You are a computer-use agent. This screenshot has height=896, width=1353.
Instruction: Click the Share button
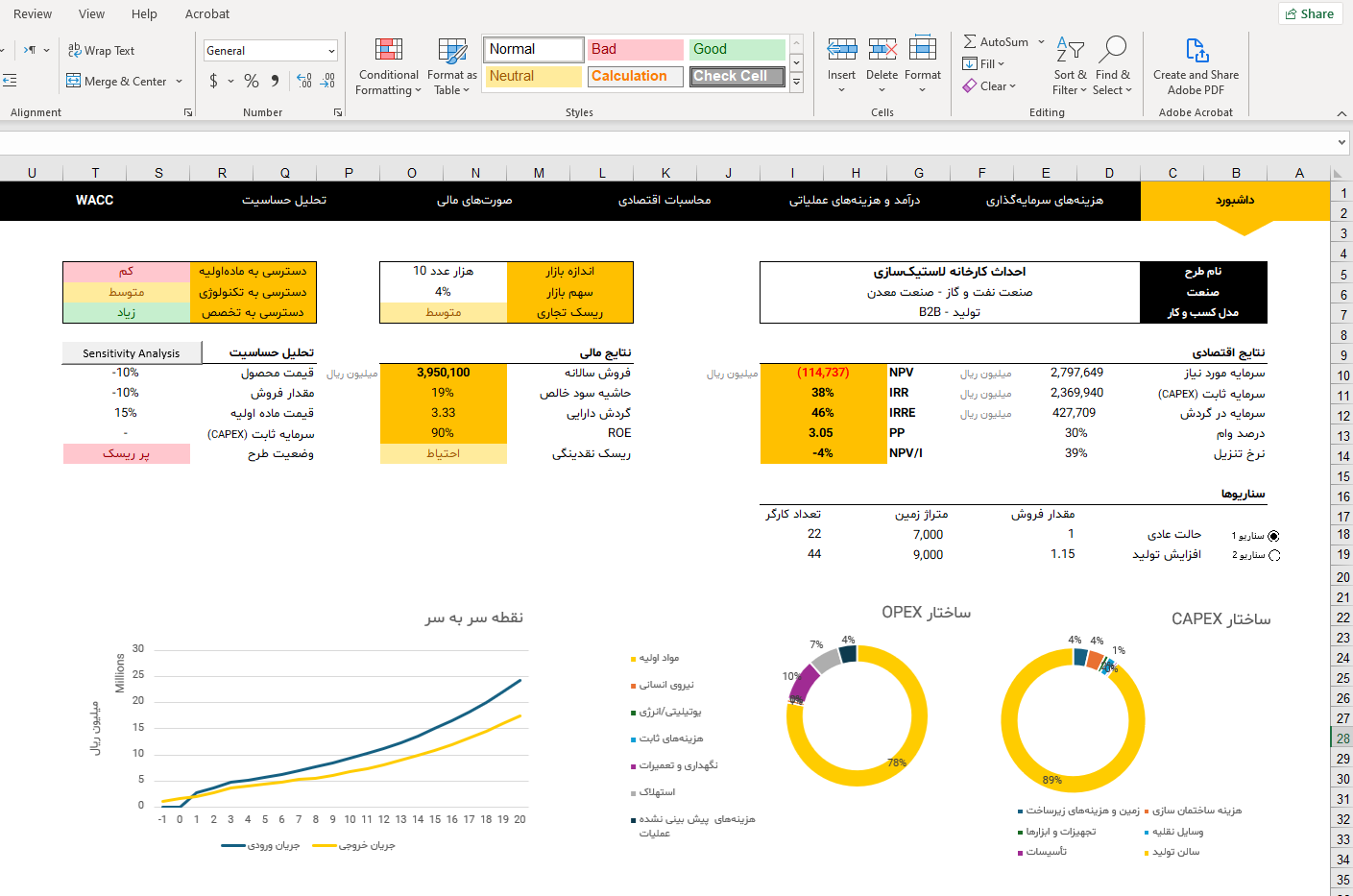pos(1309,13)
